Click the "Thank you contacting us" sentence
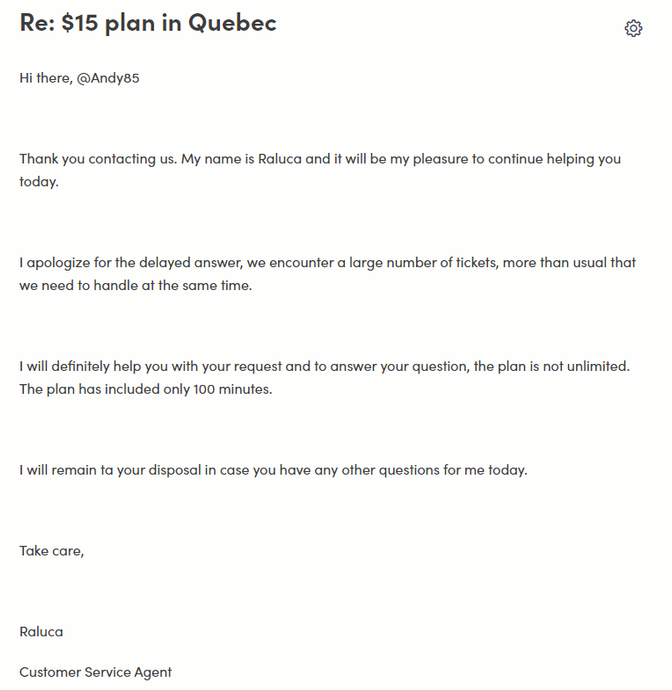Viewport: 672px width, 690px height. [98, 159]
